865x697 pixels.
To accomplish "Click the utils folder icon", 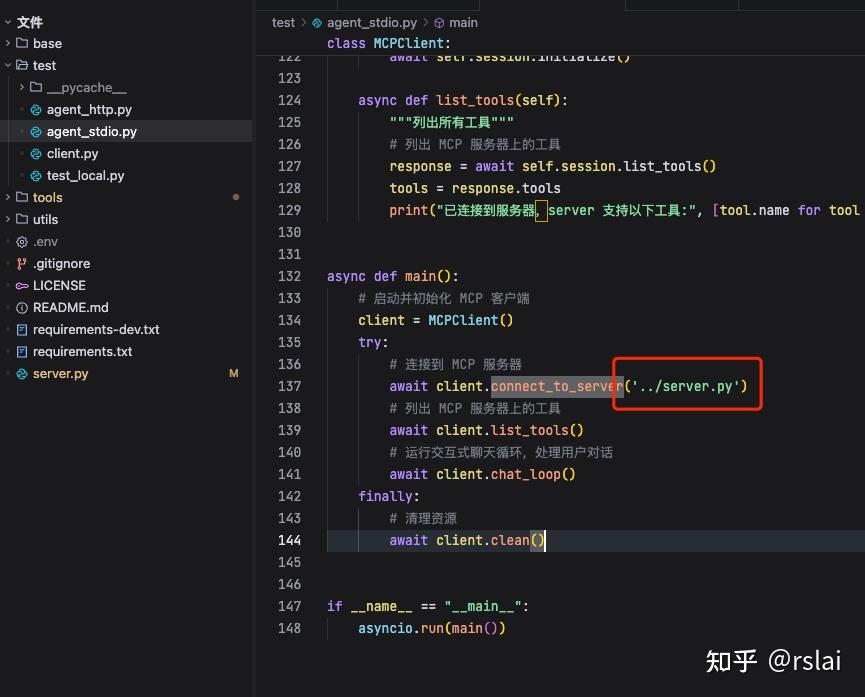I will click(22, 219).
